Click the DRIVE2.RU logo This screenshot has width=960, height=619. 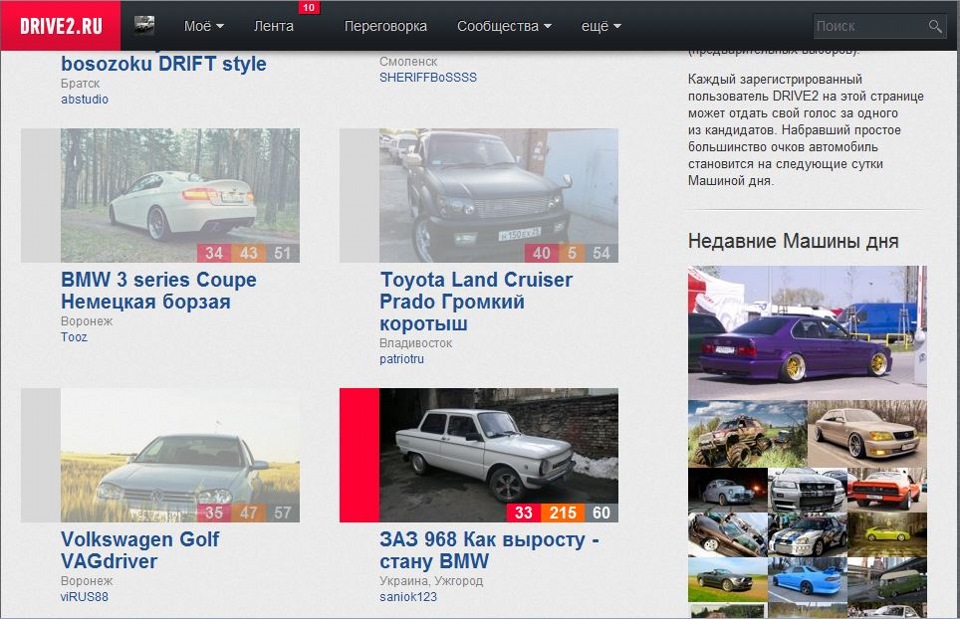pyautogui.click(x=61, y=26)
